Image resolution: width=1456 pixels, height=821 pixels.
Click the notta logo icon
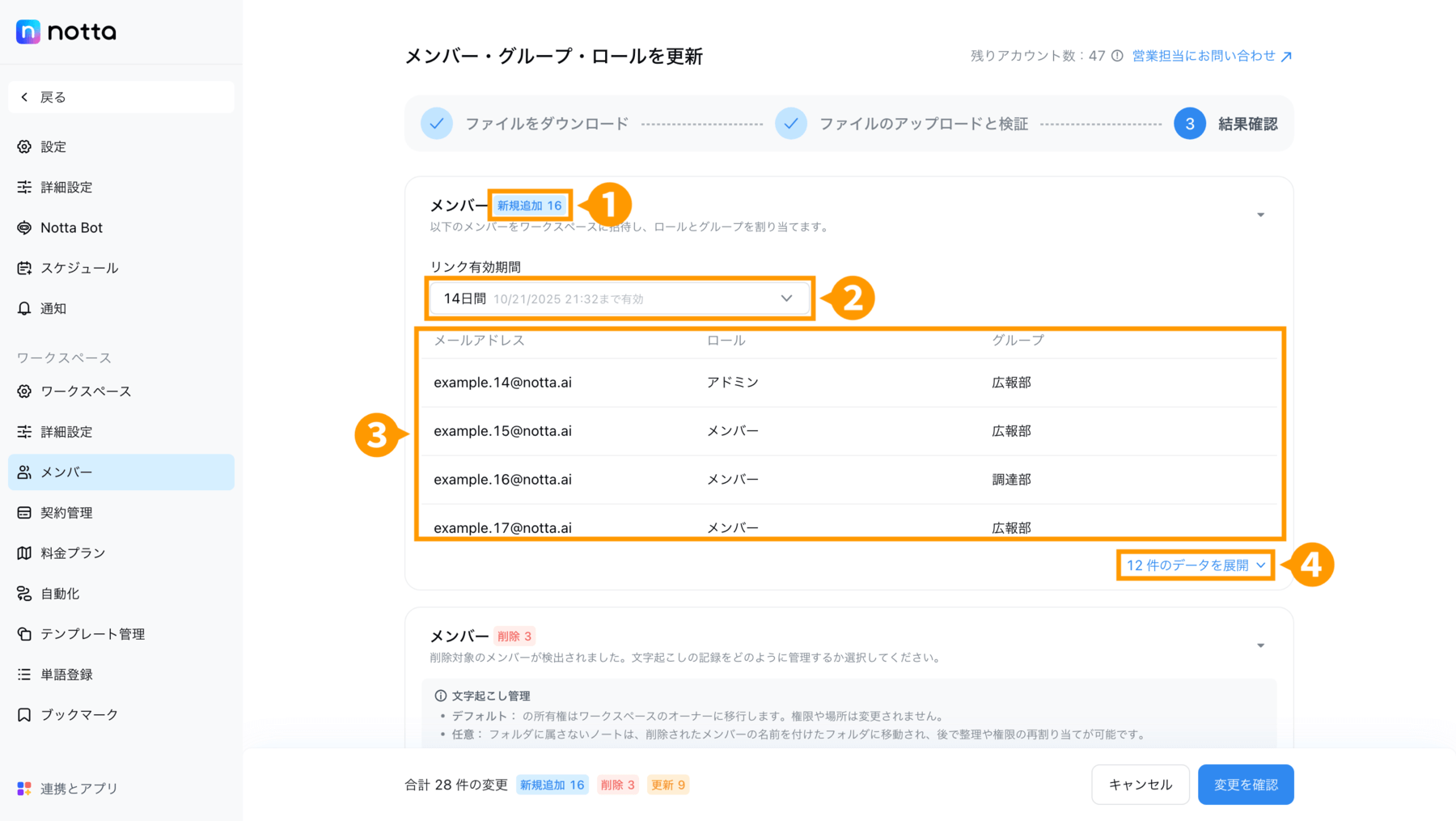pyautogui.click(x=28, y=32)
